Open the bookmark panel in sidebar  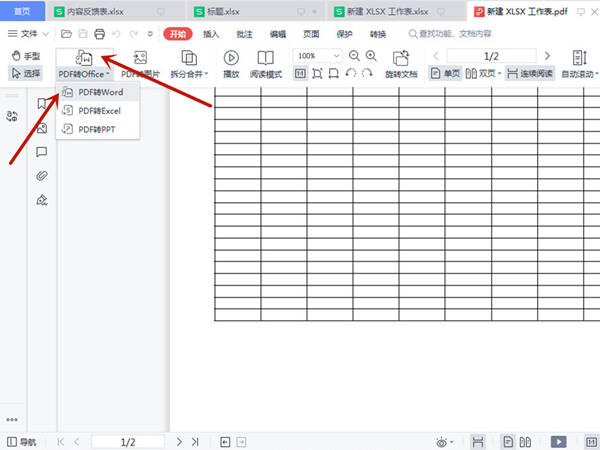(42, 103)
